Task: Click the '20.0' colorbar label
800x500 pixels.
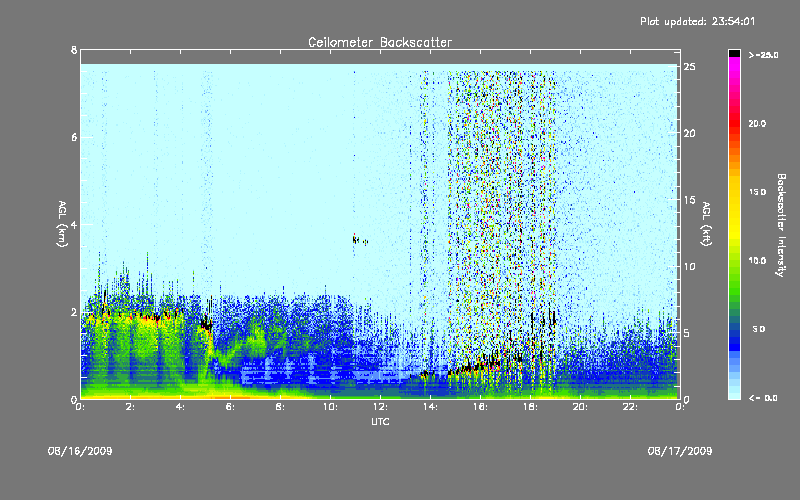Action: [757, 124]
